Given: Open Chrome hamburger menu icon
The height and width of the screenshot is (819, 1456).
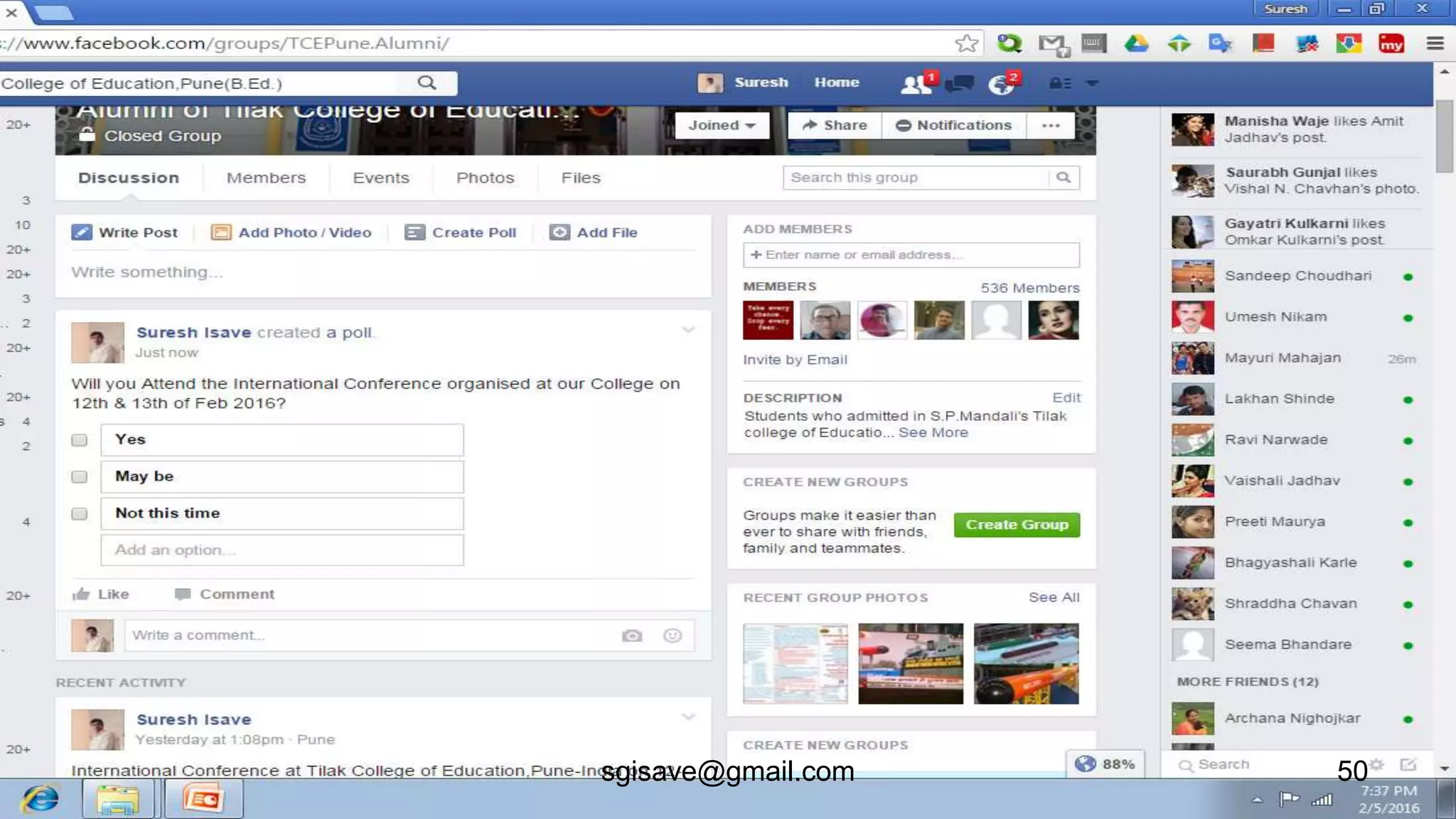Looking at the screenshot, I should click(x=1435, y=44).
